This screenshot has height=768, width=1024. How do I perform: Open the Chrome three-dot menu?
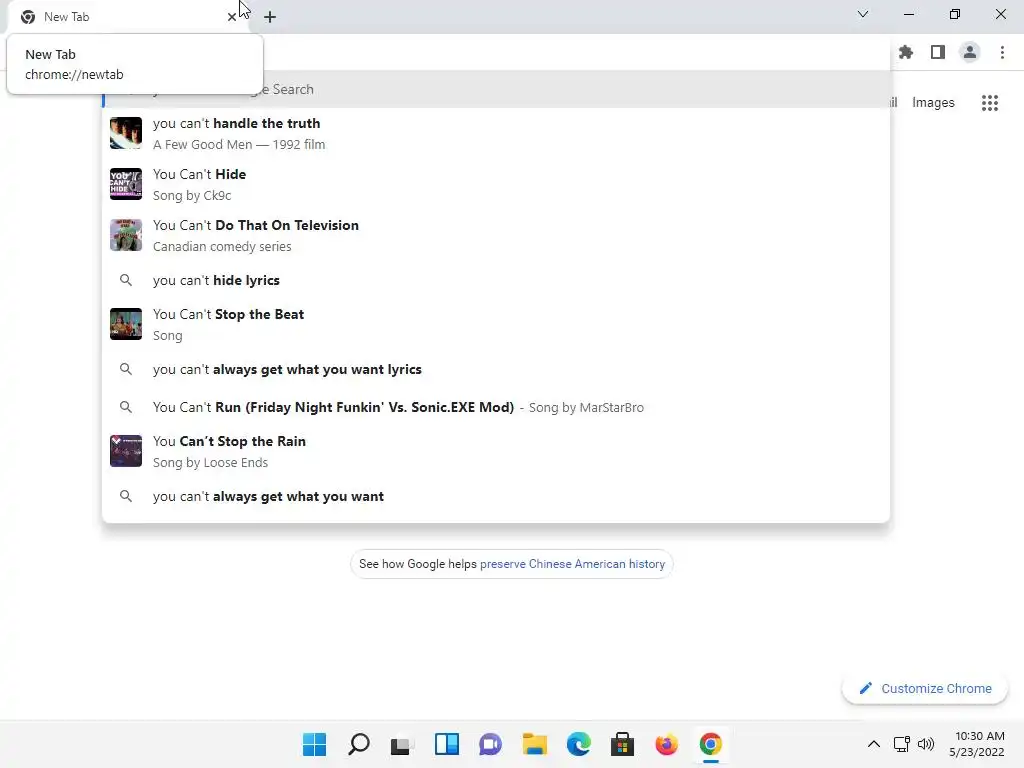[1002, 52]
